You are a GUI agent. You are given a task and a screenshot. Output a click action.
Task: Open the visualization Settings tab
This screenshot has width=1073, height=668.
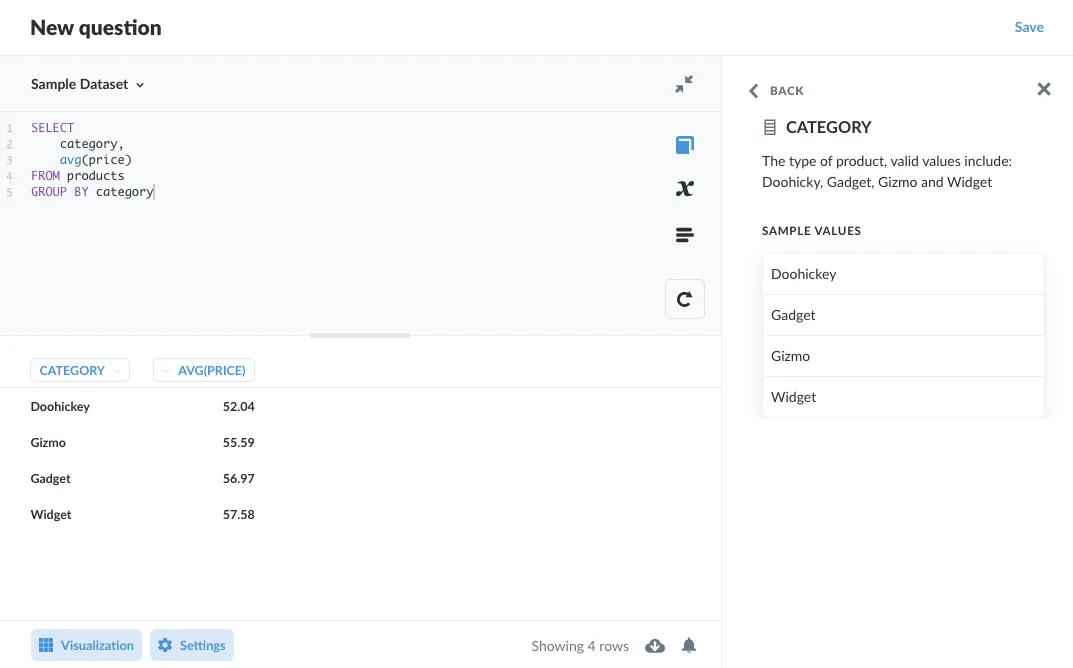tap(191, 645)
